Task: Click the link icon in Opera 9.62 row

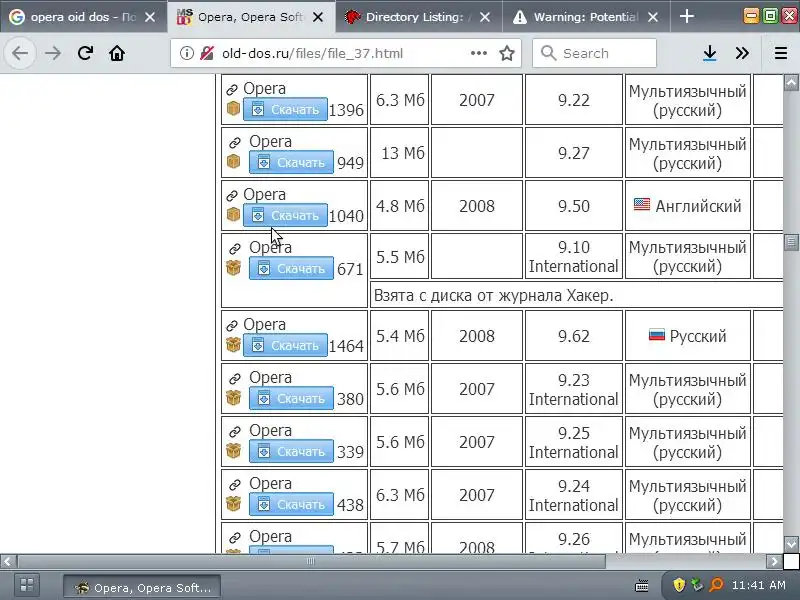Action: click(x=232, y=326)
